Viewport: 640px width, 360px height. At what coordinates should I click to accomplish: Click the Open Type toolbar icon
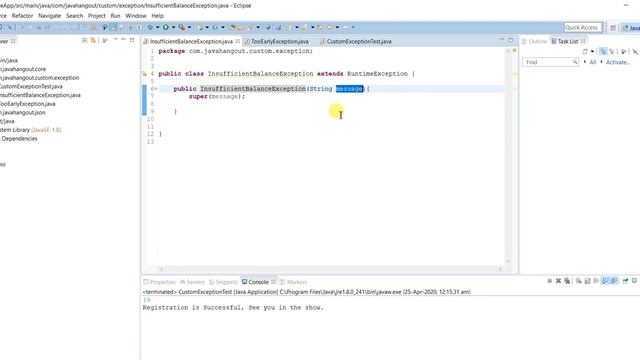click(233, 27)
